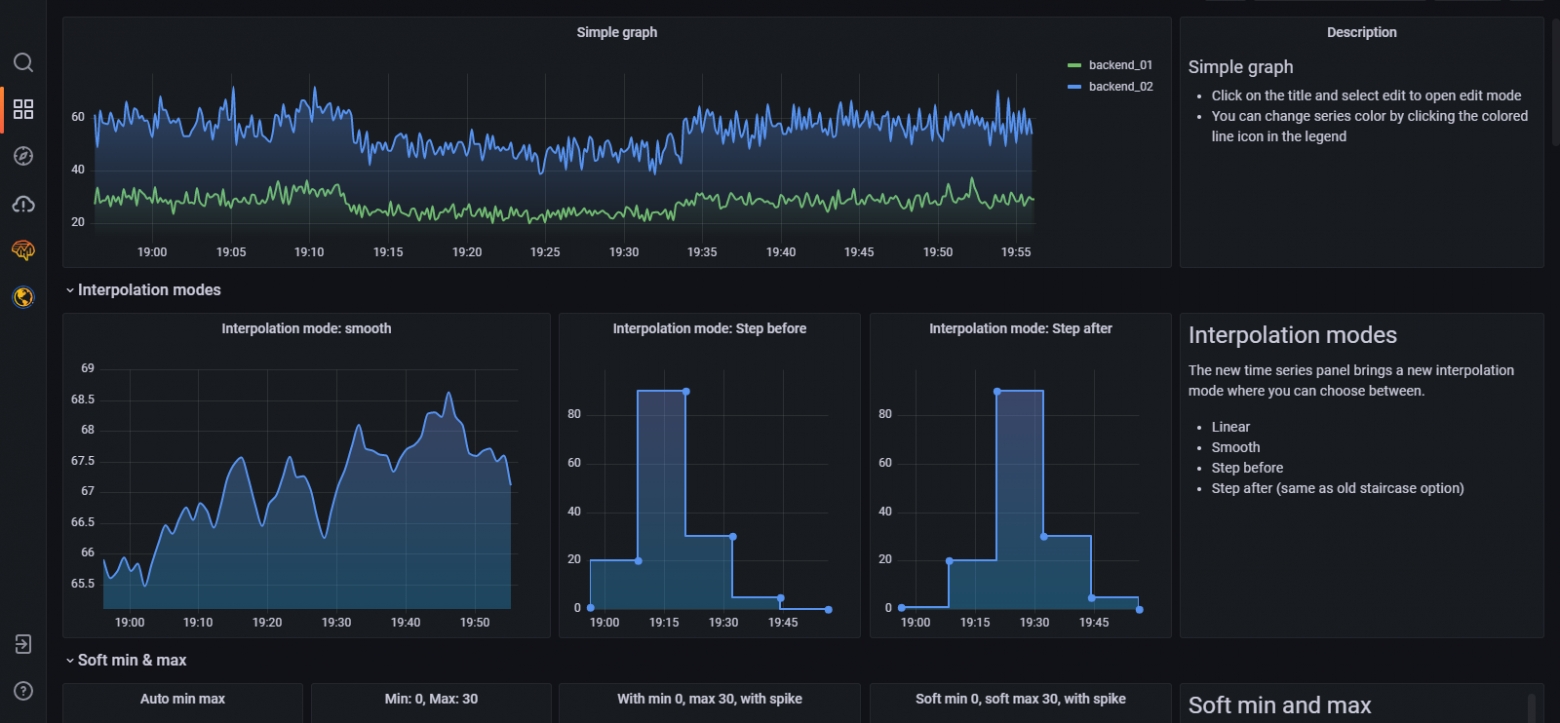Click the sign-in arrow icon
This screenshot has height=723, width=1560.
coord(23,644)
